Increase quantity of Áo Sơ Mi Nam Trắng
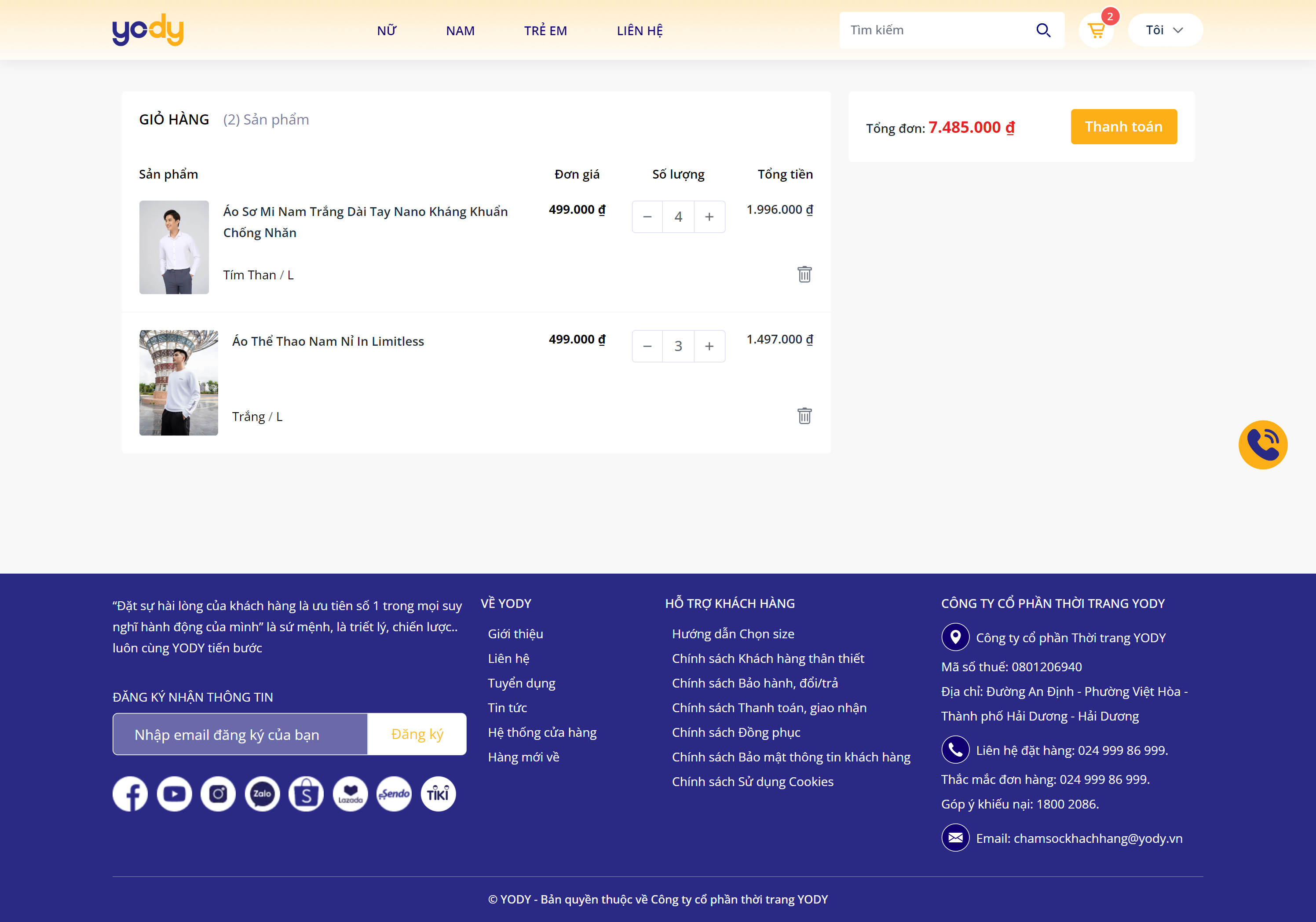 [709, 217]
